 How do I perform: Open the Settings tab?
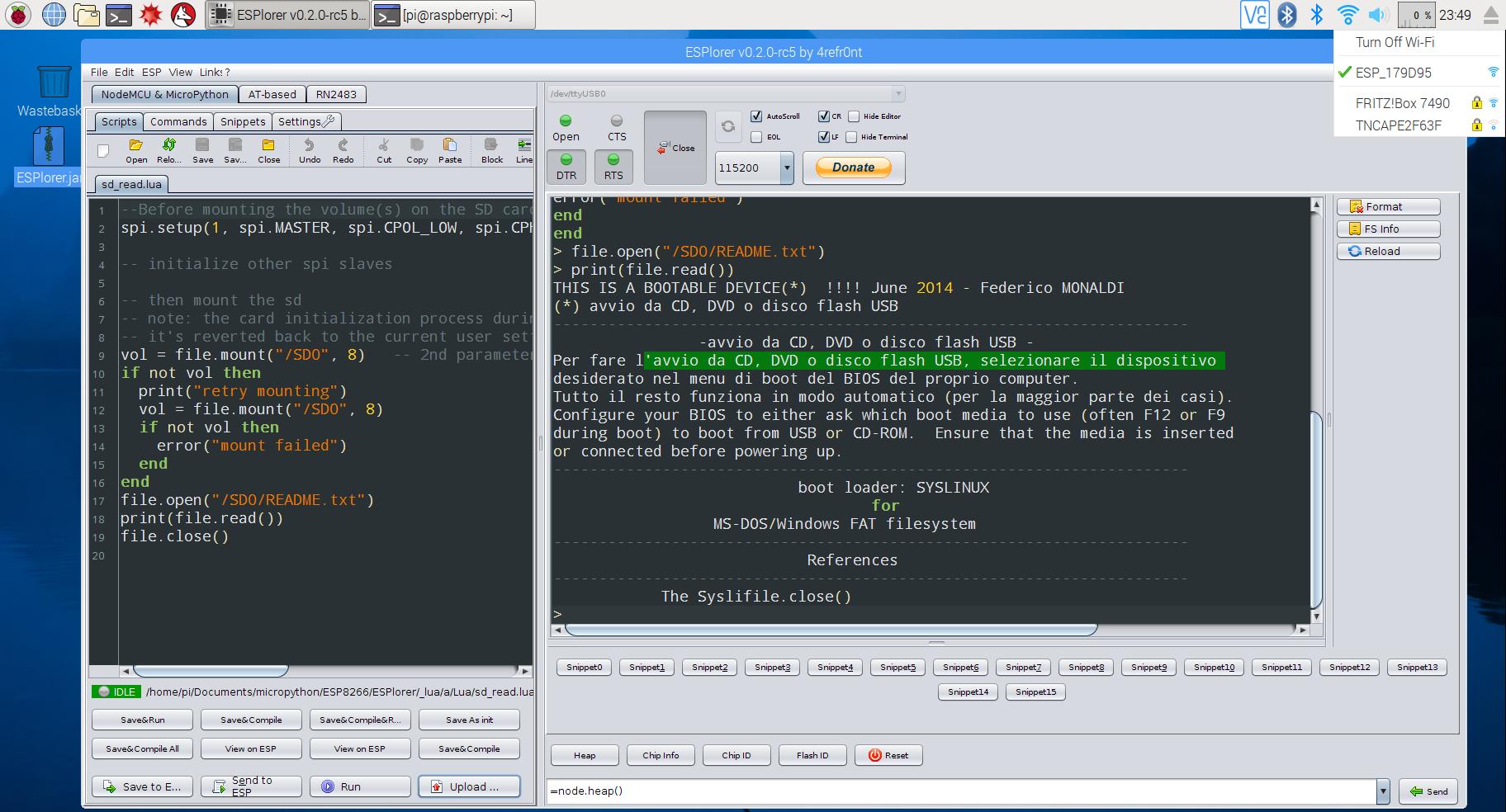305,121
